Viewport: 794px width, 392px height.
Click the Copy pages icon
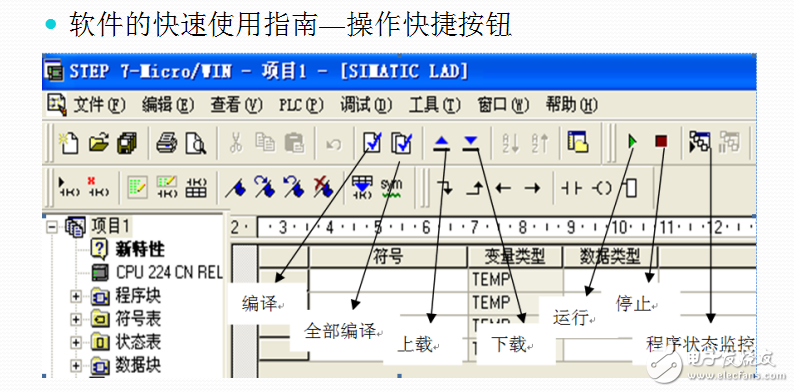click(265, 143)
